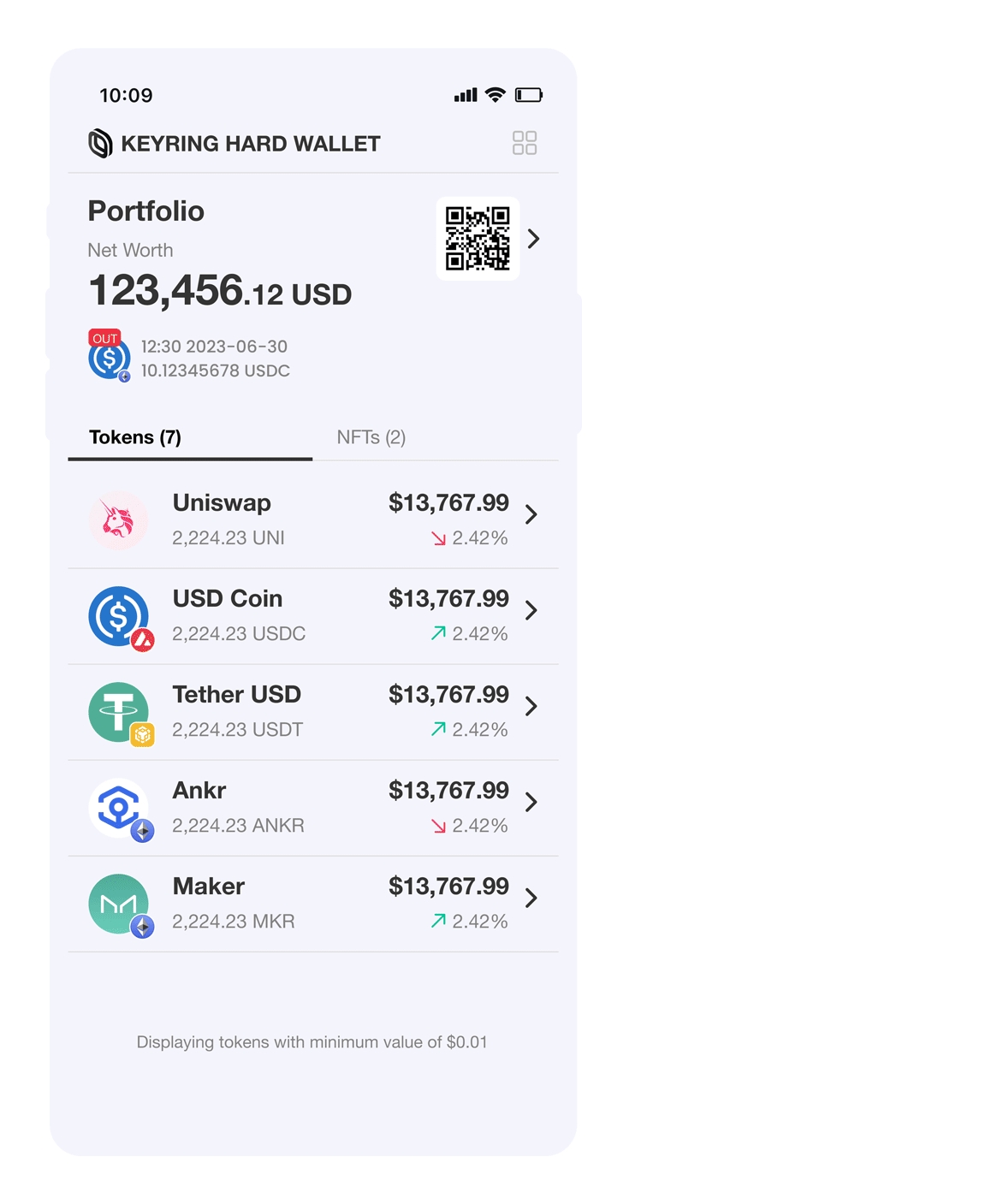Click the Uniswap unicorn token icon
Image resolution: width=1003 pixels, height=1204 pixels.
(x=118, y=520)
